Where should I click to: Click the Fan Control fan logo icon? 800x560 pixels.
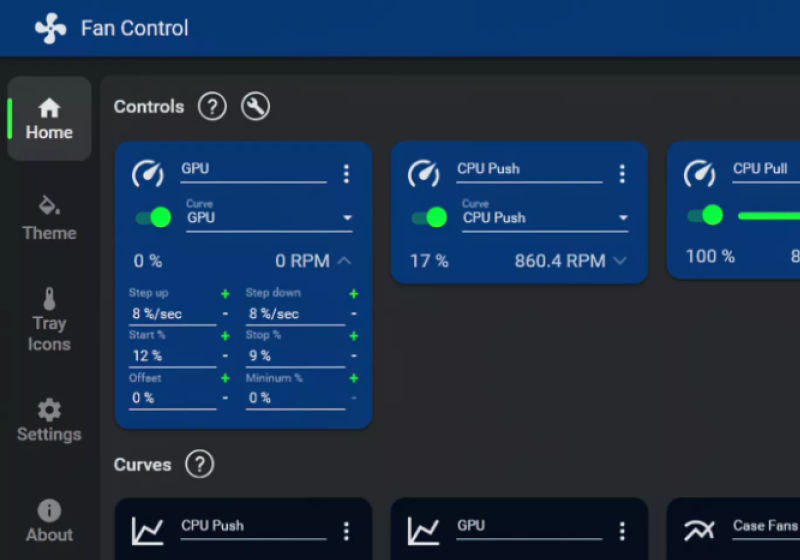tap(51, 28)
